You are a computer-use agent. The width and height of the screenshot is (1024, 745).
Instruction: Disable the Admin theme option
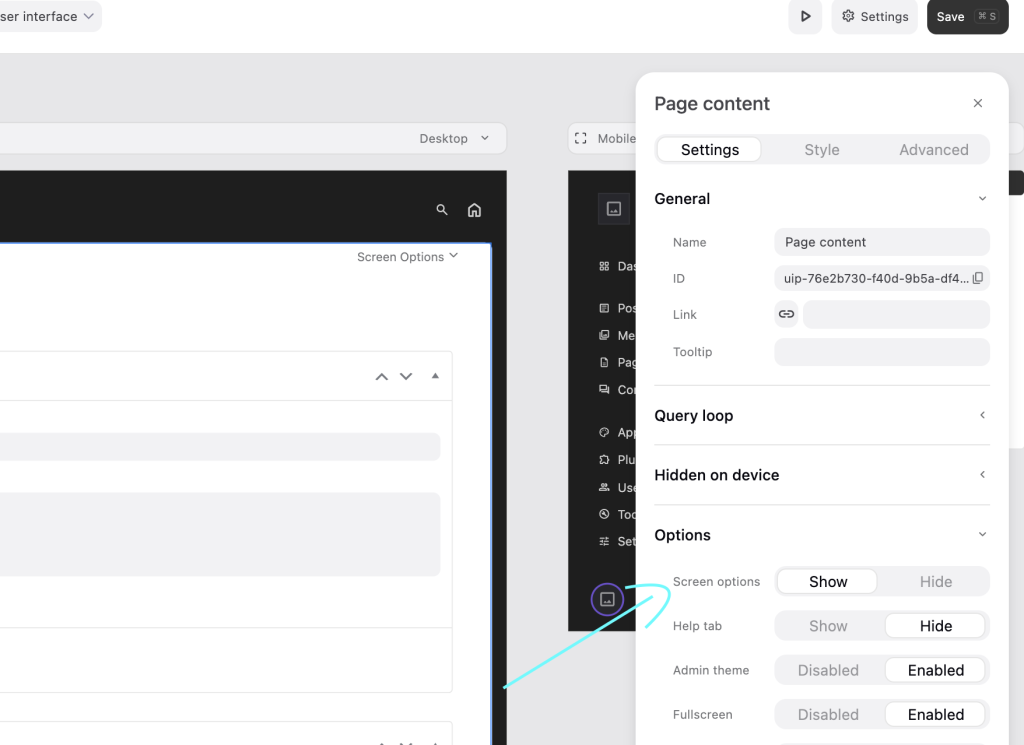pos(827,670)
